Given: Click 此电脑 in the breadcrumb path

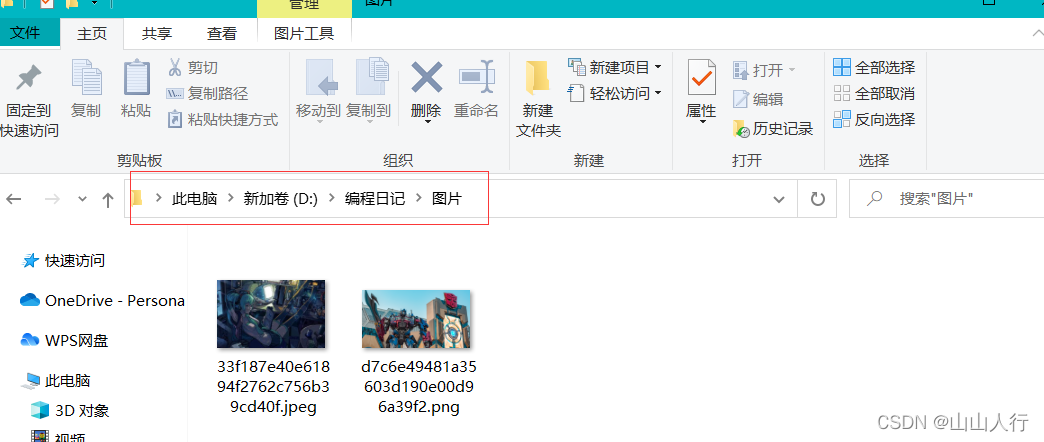Looking at the screenshot, I should coord(194,198).
